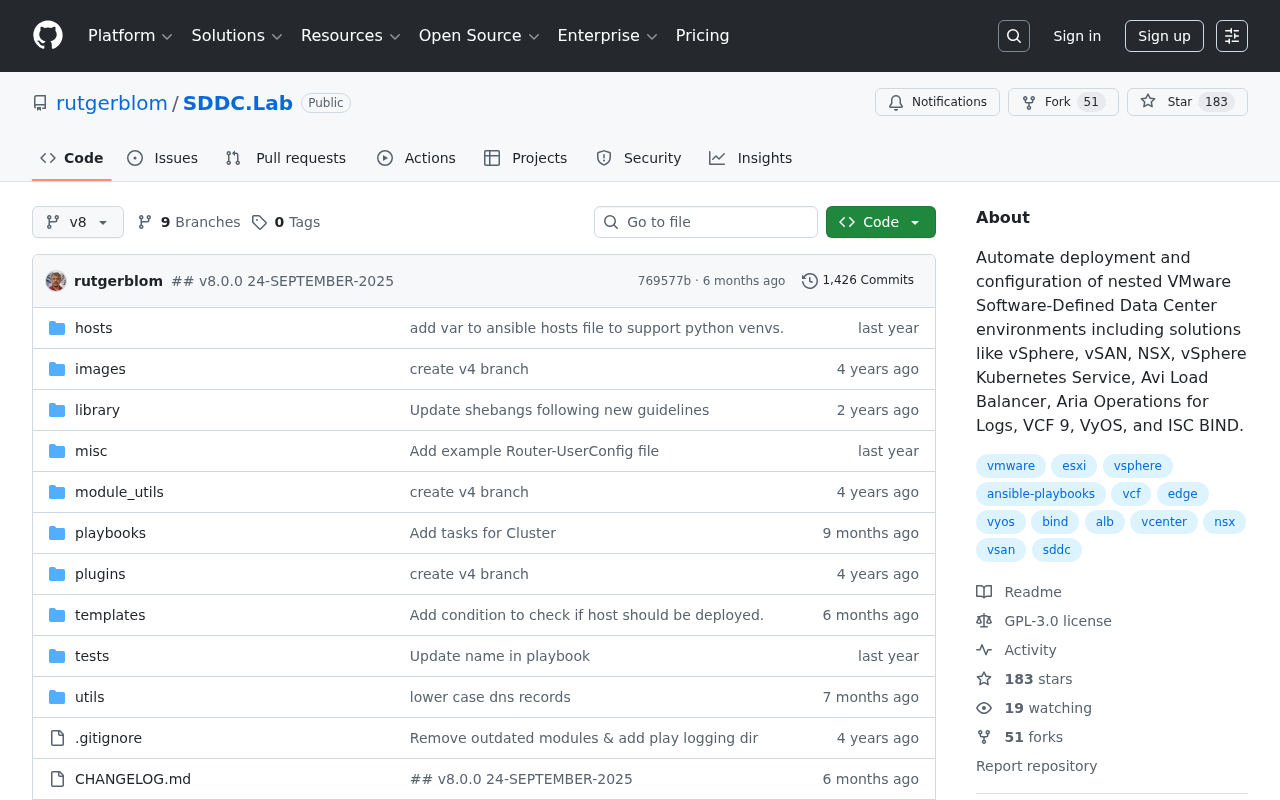Viewport: 1280px width, 800px height.
Task: Open the rutgerblom profile link
Action: coord(111,102)
